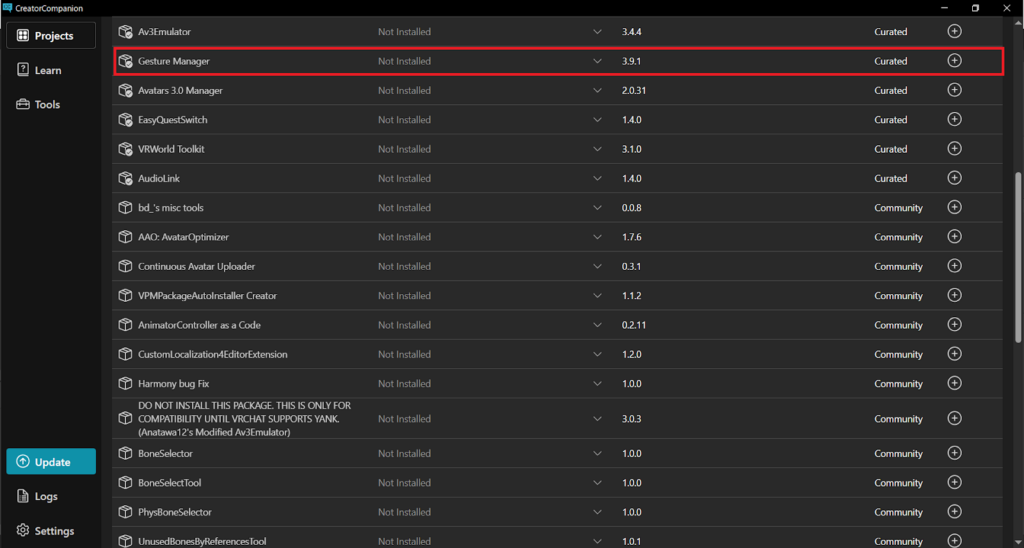Add the AudioLink package
The image size is (1024, 548).
[x=954, y=178]
